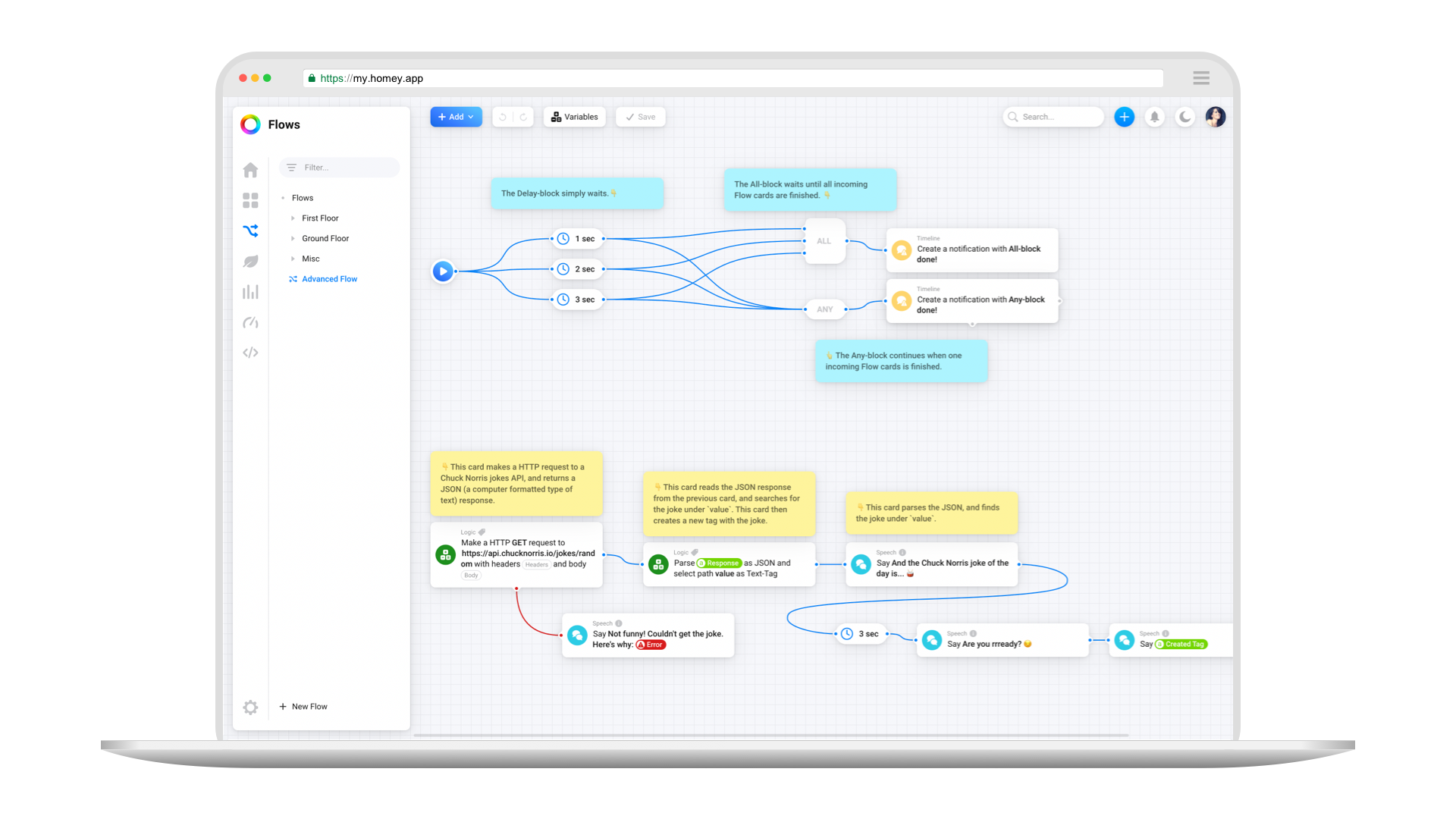Open the Energy leaf section
This screenshot has width=1456, height=819.
(x=250, y=261)
